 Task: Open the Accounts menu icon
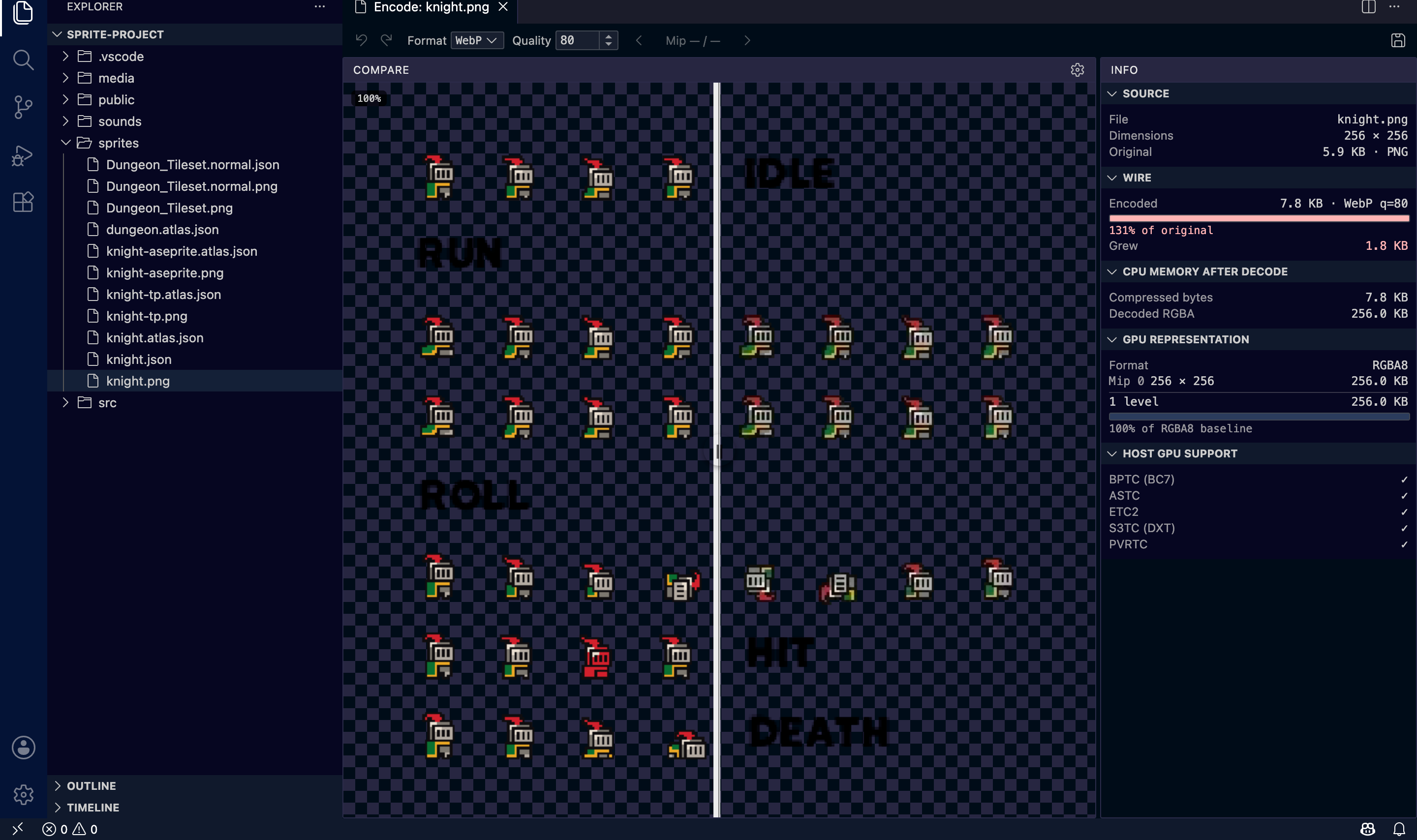tap(23, 747)
